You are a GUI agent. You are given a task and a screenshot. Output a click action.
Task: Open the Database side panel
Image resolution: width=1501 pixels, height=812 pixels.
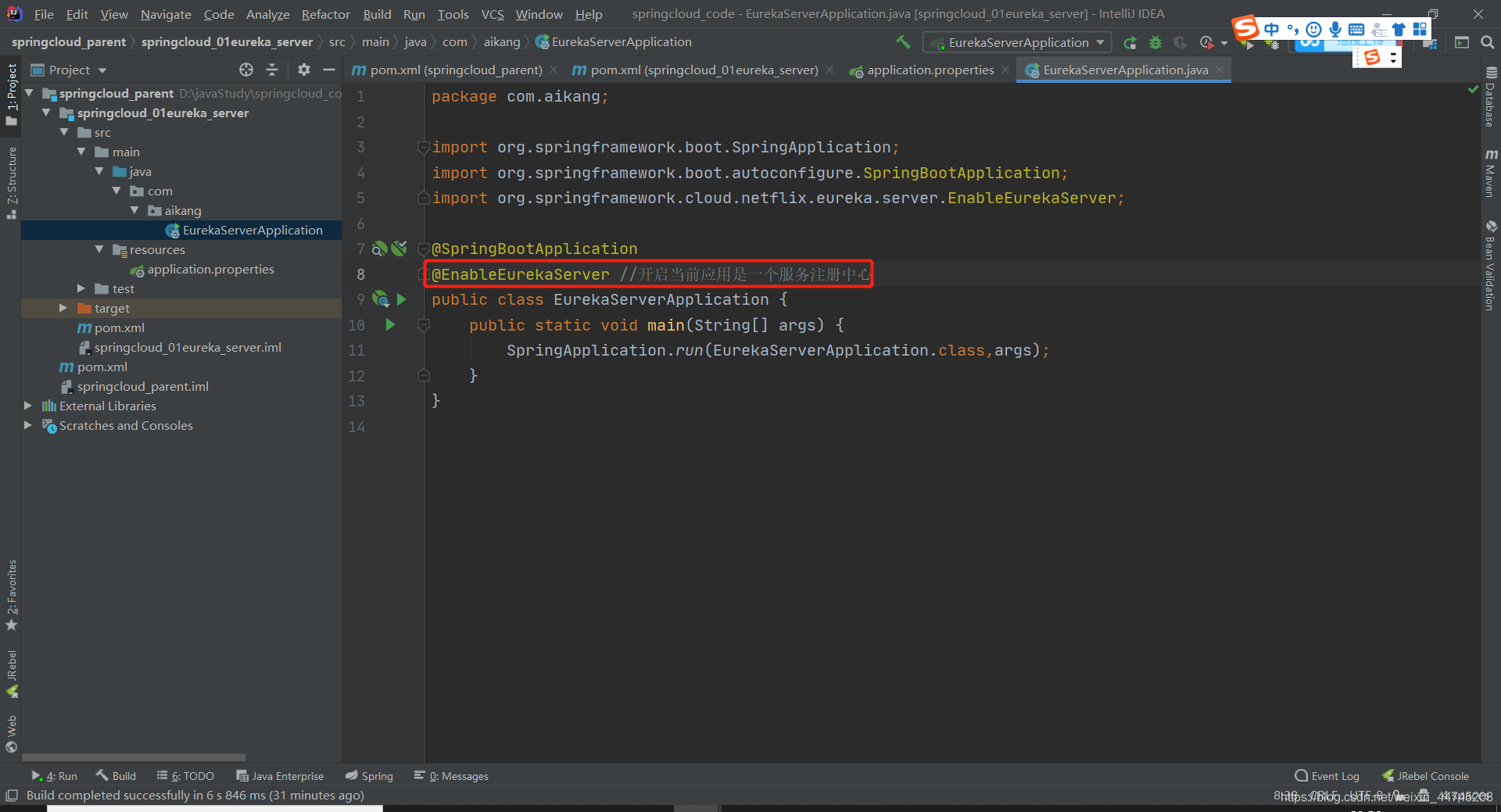pos(1491,98)
